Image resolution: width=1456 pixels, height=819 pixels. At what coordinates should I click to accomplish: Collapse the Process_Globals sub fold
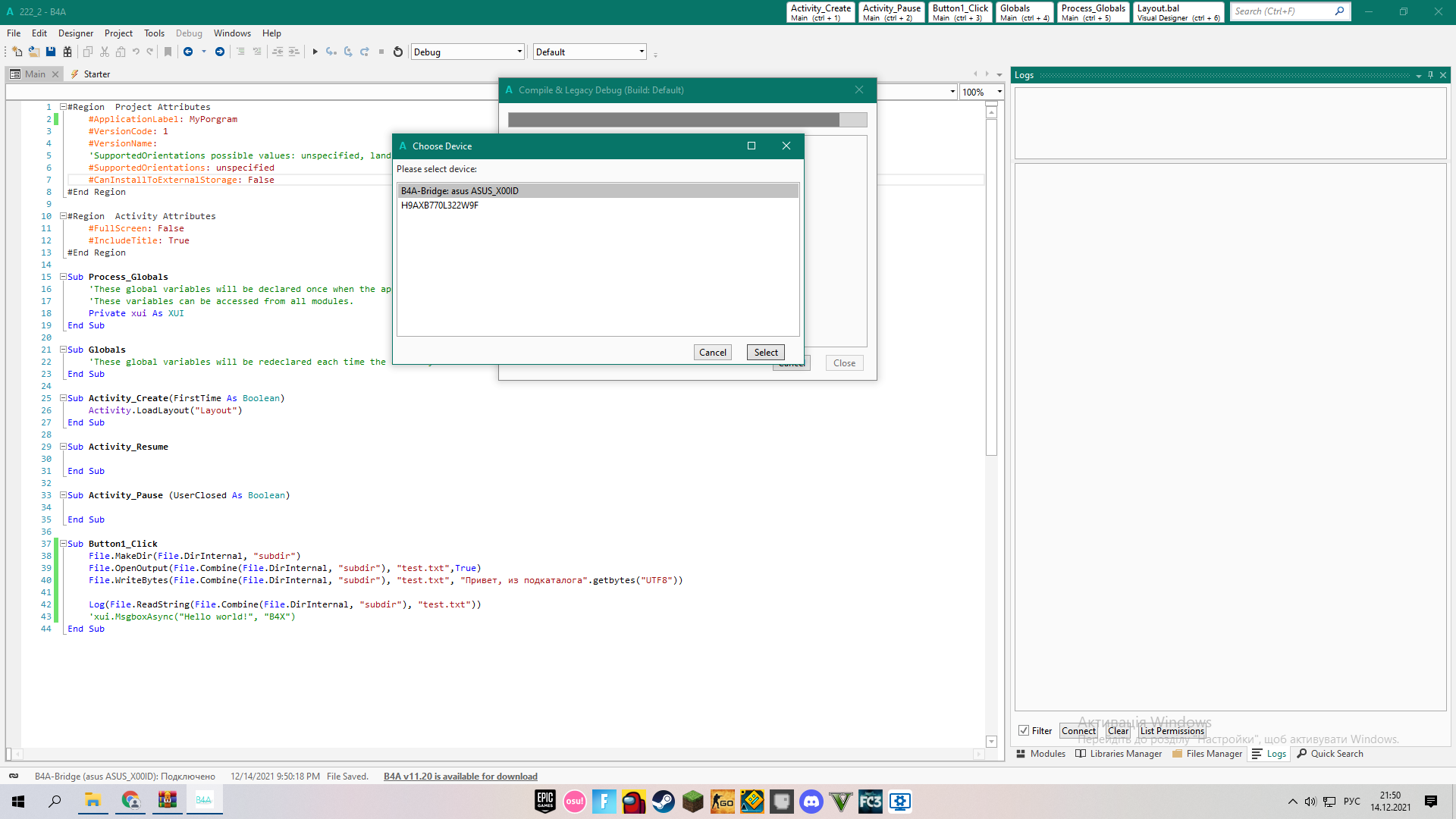click(x=62, y=276)
